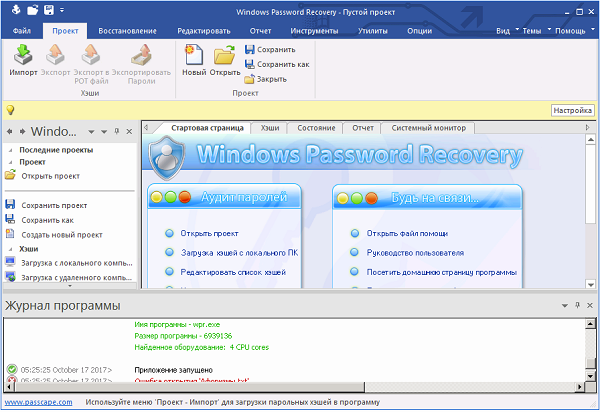
Task: Open the www.passcape.com link
Action: 38,402
